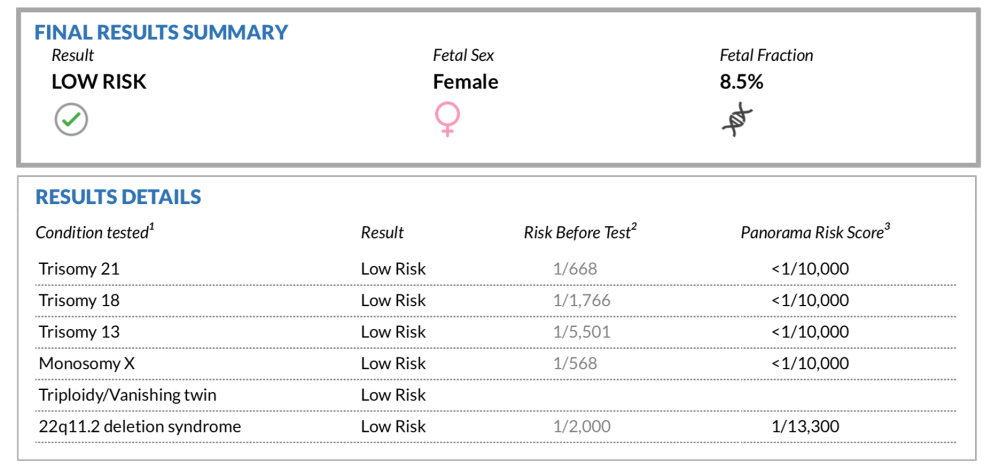Click the pink female symbol icon
The height and width of the screenshot is (468, 999).
446,120
